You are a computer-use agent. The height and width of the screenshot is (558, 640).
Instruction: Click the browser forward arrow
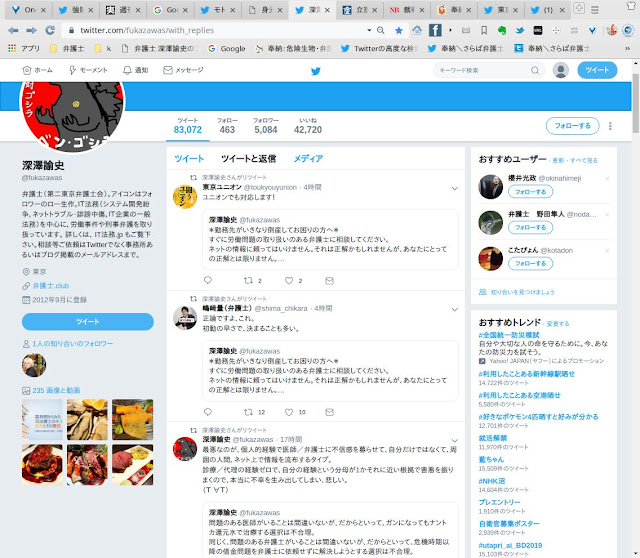click(x=31, y=30)
